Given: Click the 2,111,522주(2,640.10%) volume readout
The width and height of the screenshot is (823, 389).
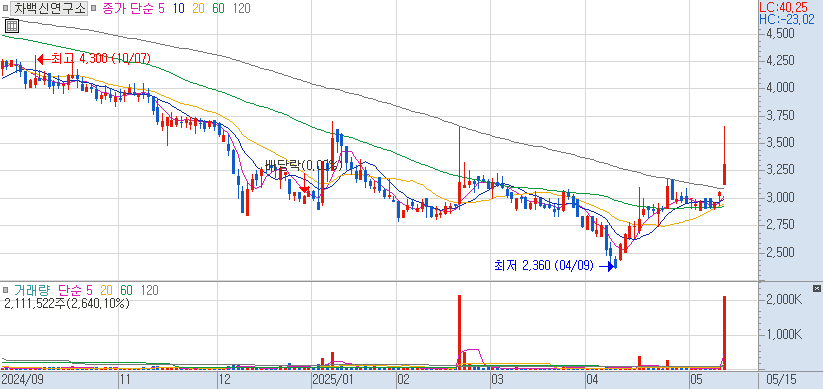Looking at the screenshot, I should [x=67, y=303].
